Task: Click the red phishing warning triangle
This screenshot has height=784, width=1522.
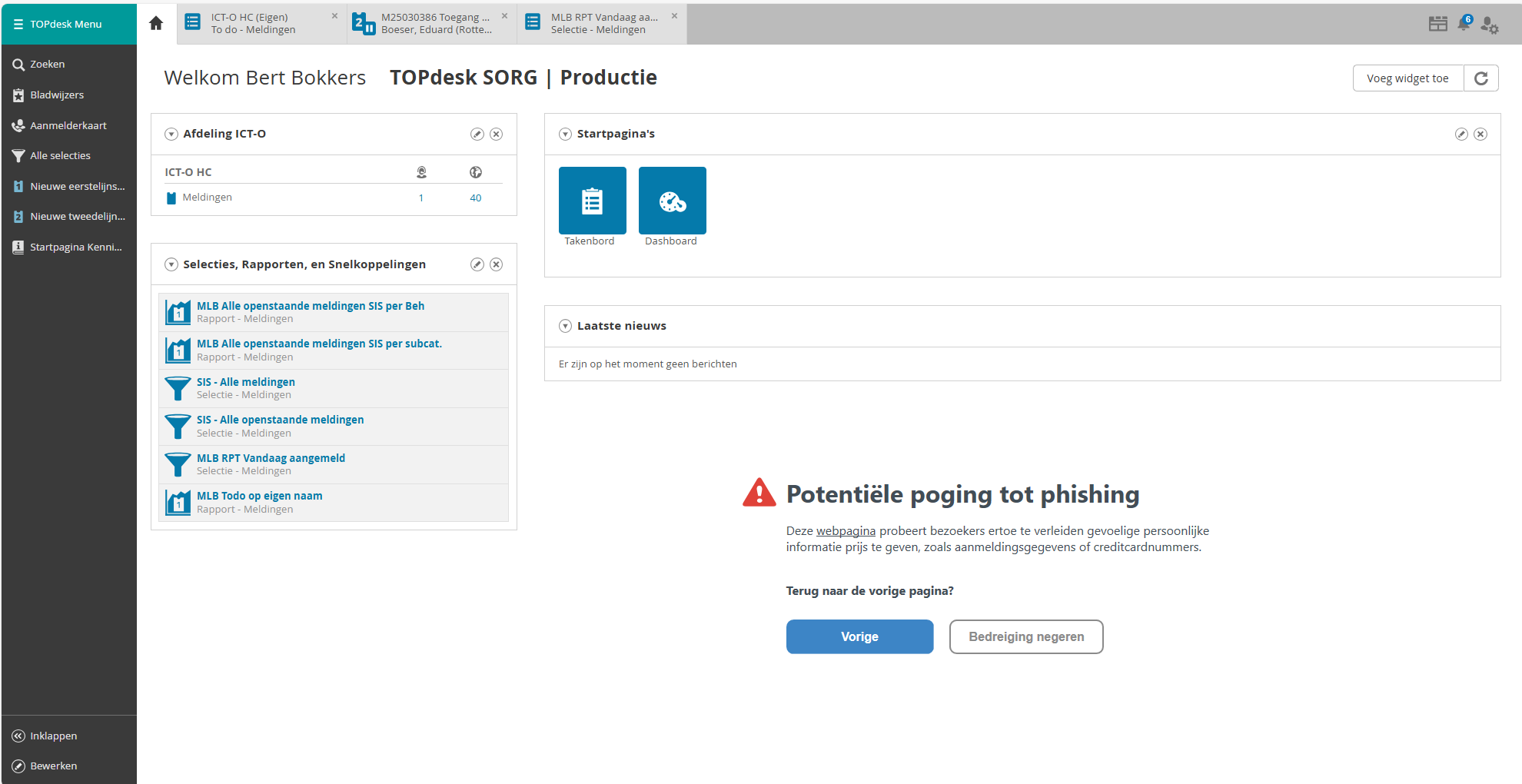Action: click(759, 493)
